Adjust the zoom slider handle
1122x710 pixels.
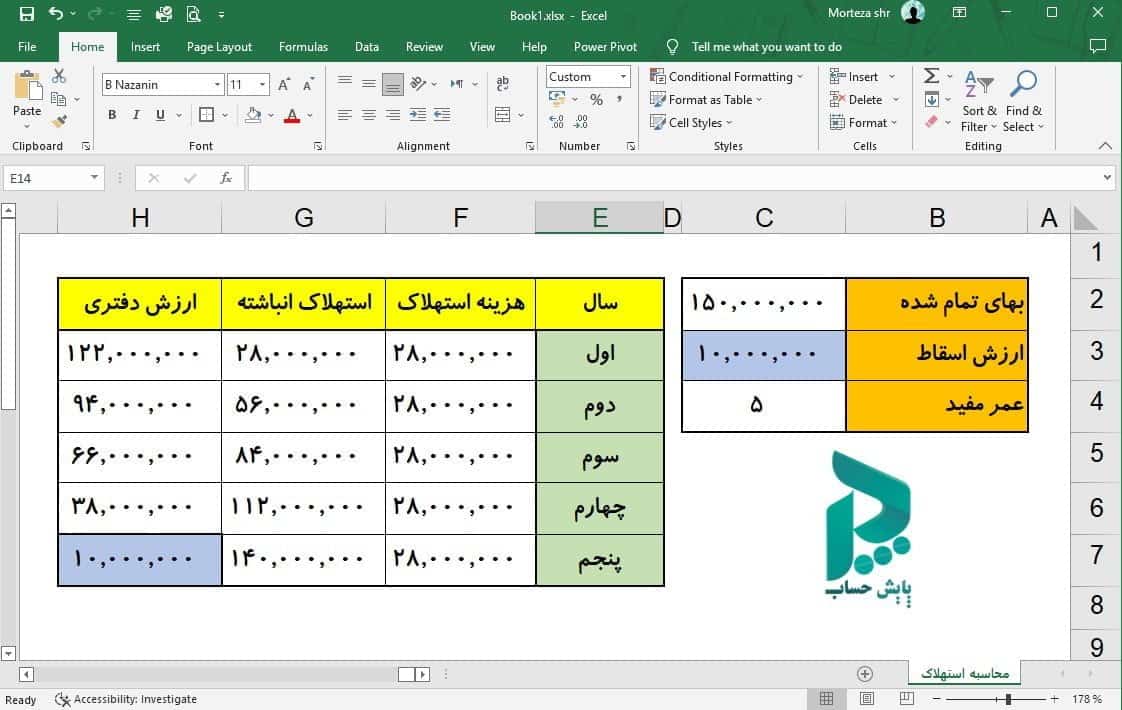[1008, 699]
